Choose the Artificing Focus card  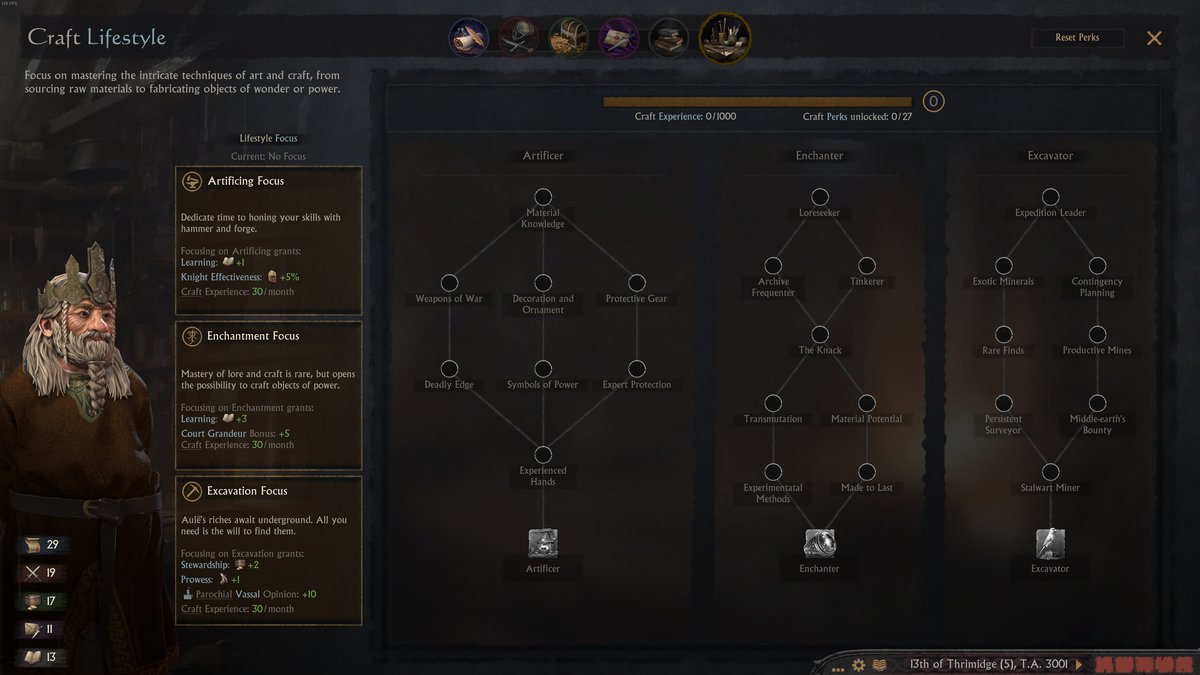(x=268, y=240)
